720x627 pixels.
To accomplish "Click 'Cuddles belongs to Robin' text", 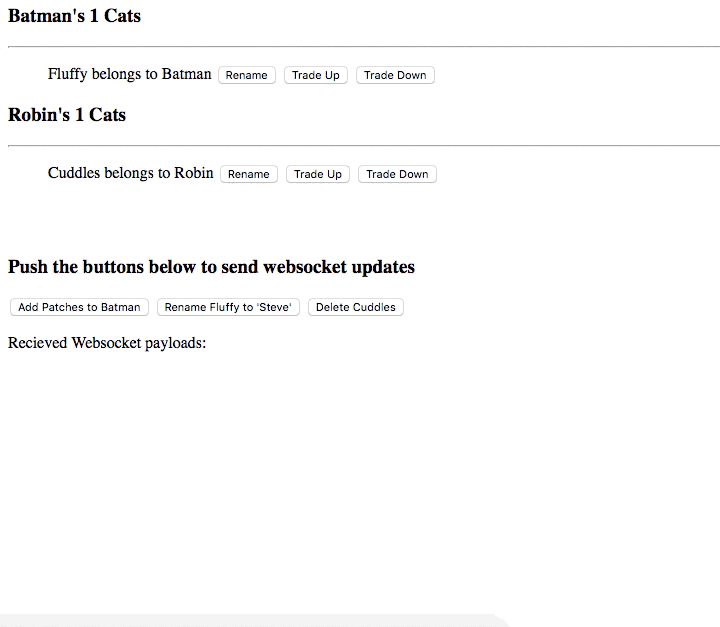I will (x=130, y=173).
